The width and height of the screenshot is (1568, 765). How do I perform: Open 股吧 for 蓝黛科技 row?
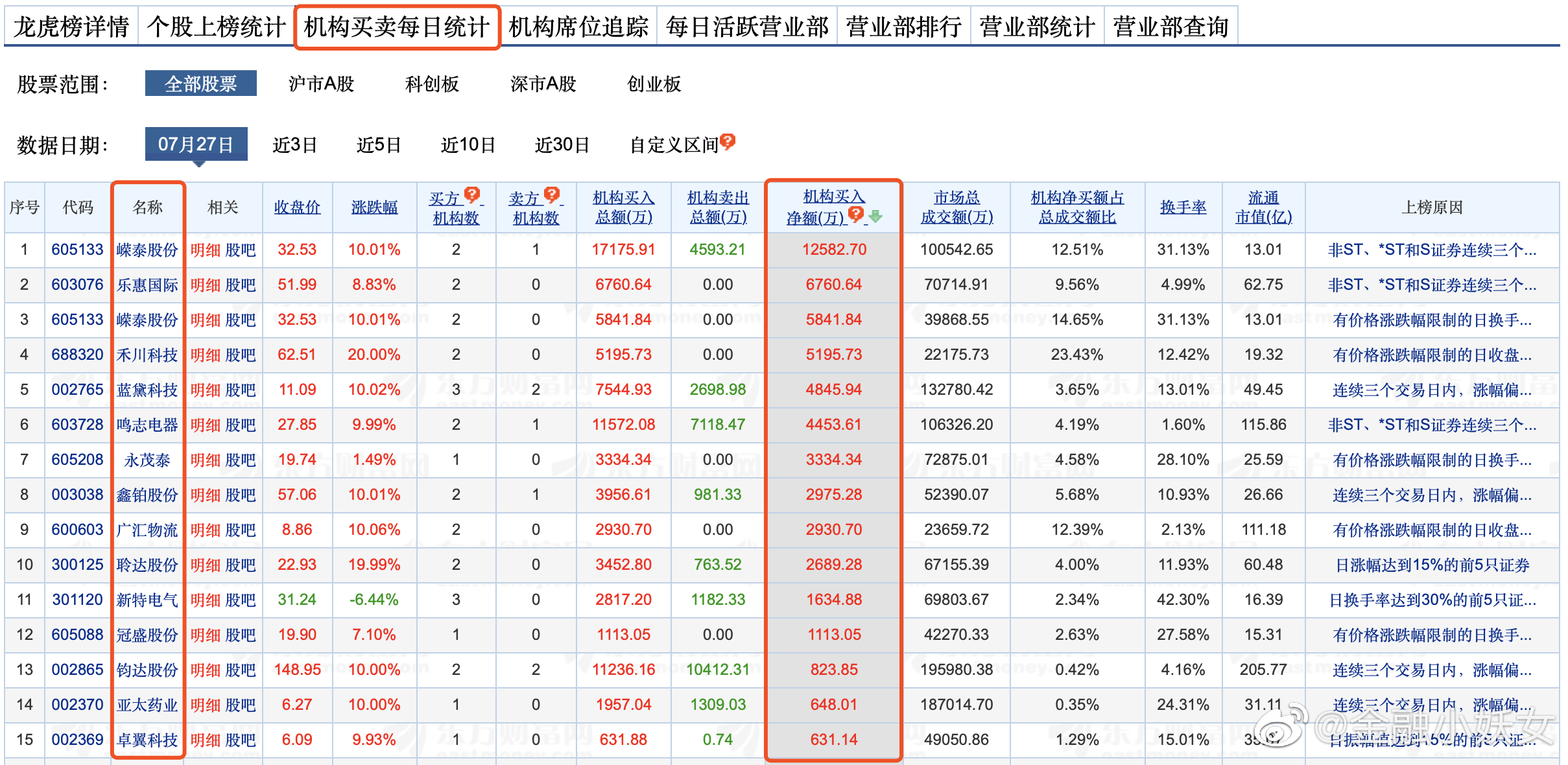[x=241, y=390]
